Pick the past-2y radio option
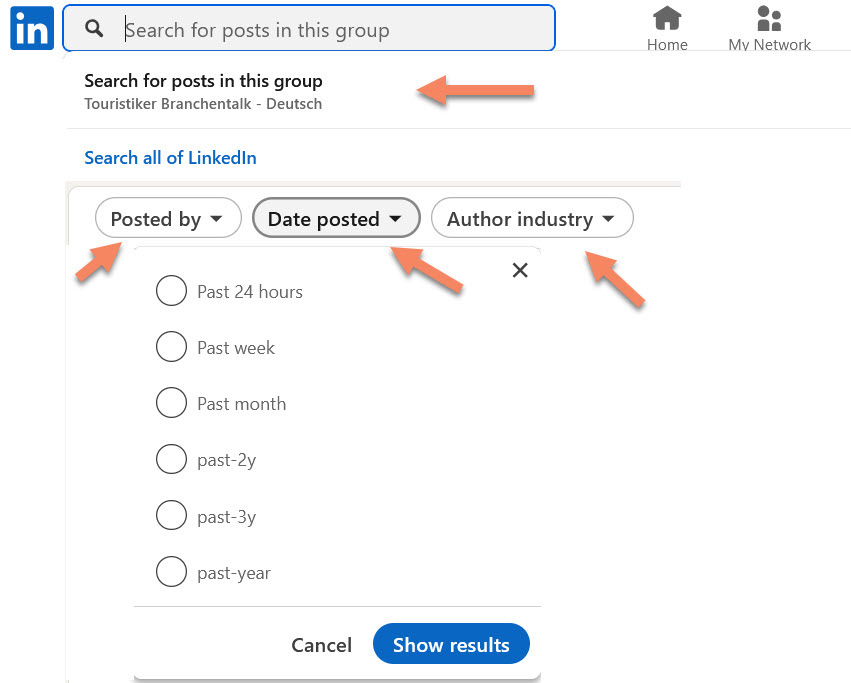 coord(172,459)
